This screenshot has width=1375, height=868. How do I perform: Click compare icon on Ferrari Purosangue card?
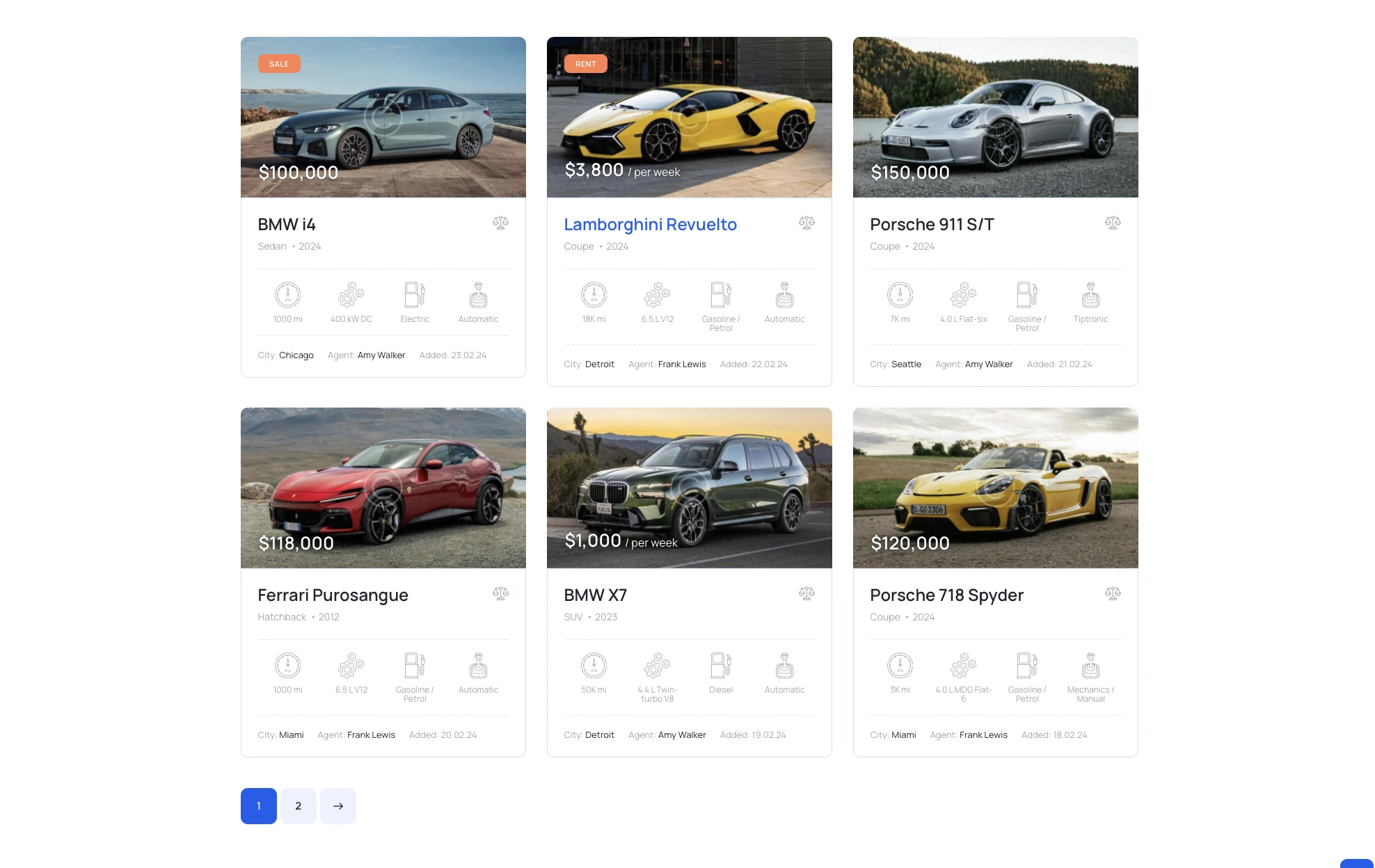click(x=500, y=594)
